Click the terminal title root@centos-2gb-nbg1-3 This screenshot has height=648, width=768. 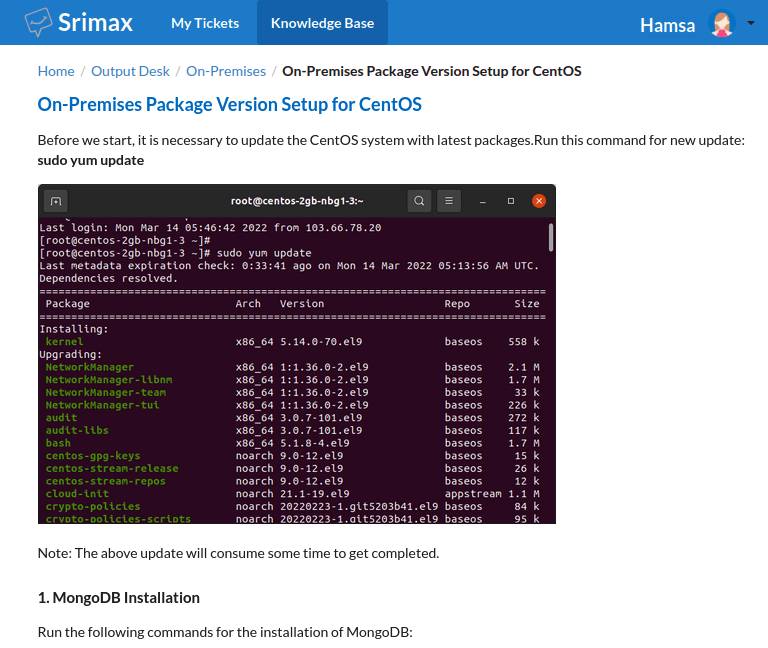pyautogui.click(x=297, y=201)
